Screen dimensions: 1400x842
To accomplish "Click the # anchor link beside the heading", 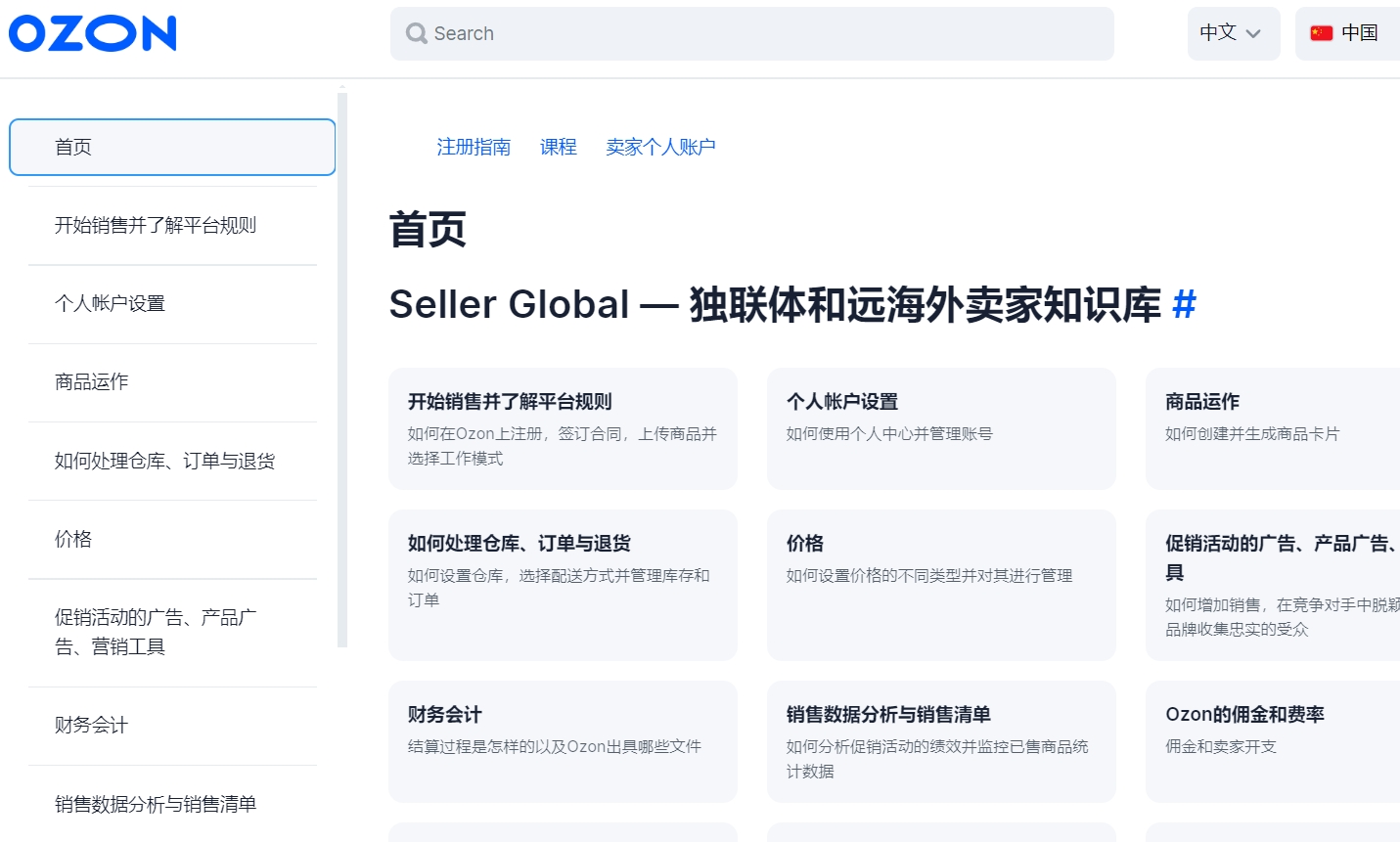I will (1184, 304).
